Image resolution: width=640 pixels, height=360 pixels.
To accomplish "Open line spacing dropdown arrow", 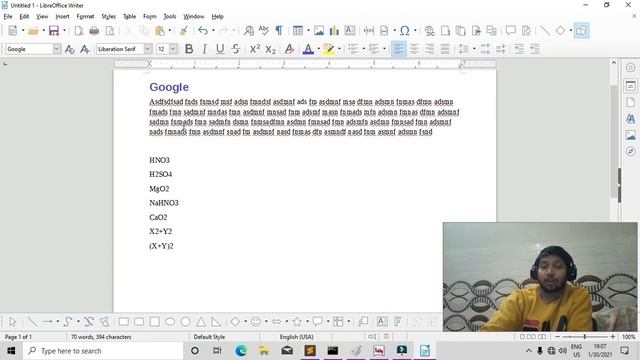I will (x=474, y=49).
